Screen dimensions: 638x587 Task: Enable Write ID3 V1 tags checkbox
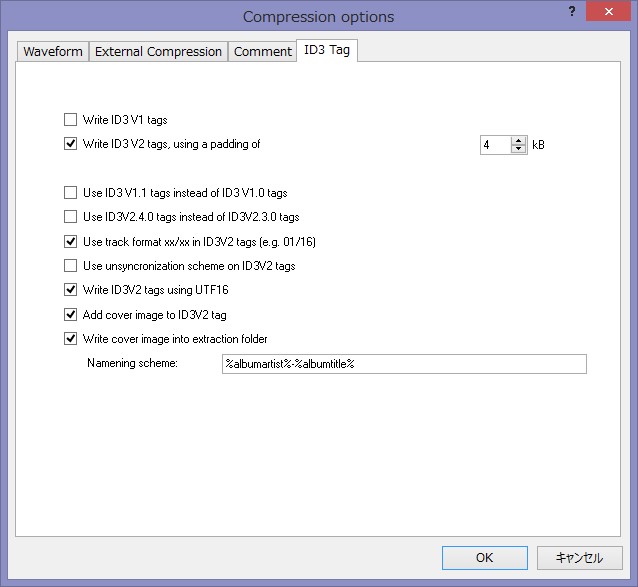[70, 120]
